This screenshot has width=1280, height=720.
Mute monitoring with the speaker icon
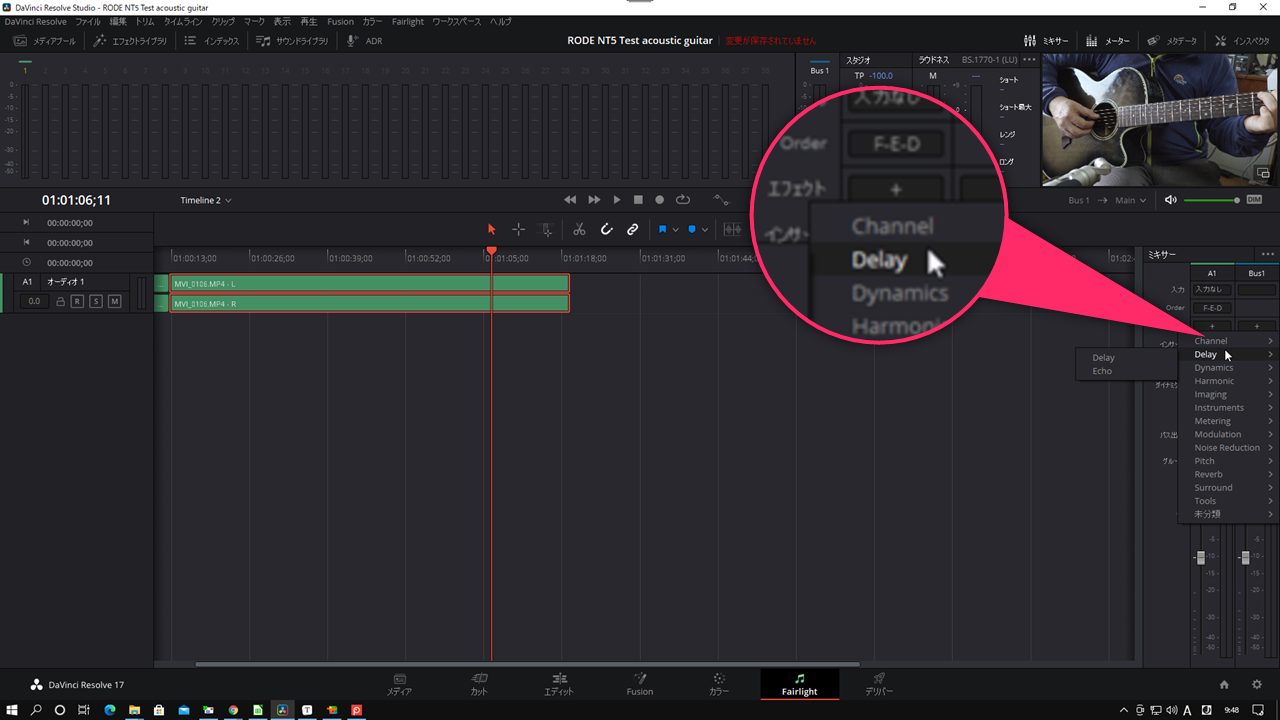click(x=1171, y=200)
